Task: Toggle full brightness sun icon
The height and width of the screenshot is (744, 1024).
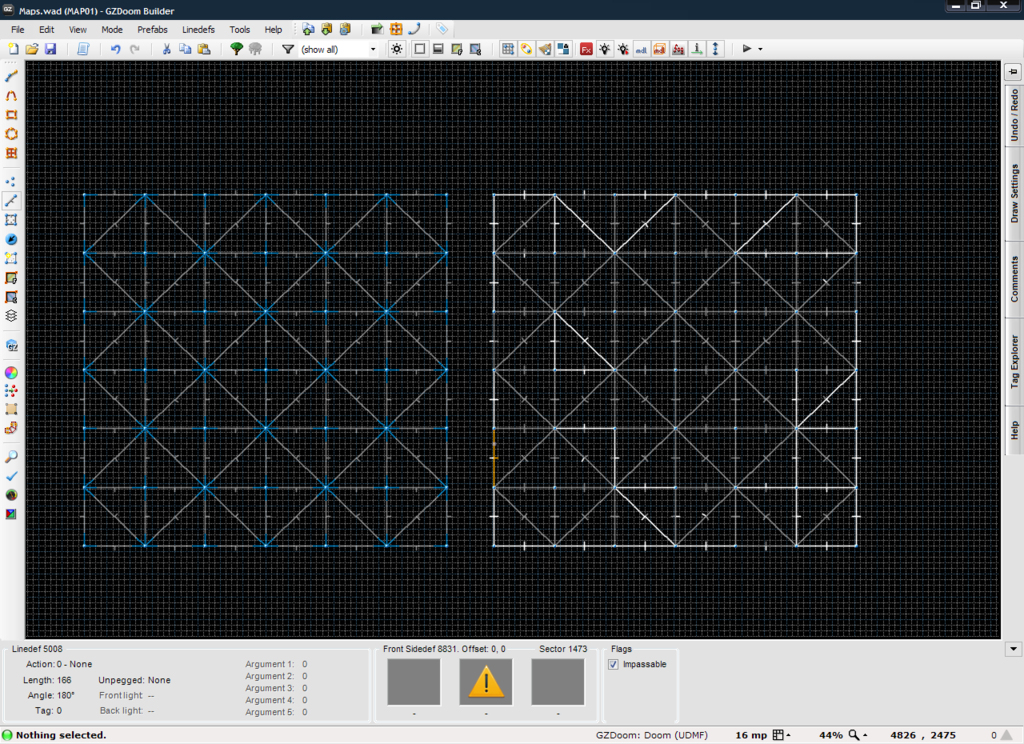Action: [x=396, y=49]
